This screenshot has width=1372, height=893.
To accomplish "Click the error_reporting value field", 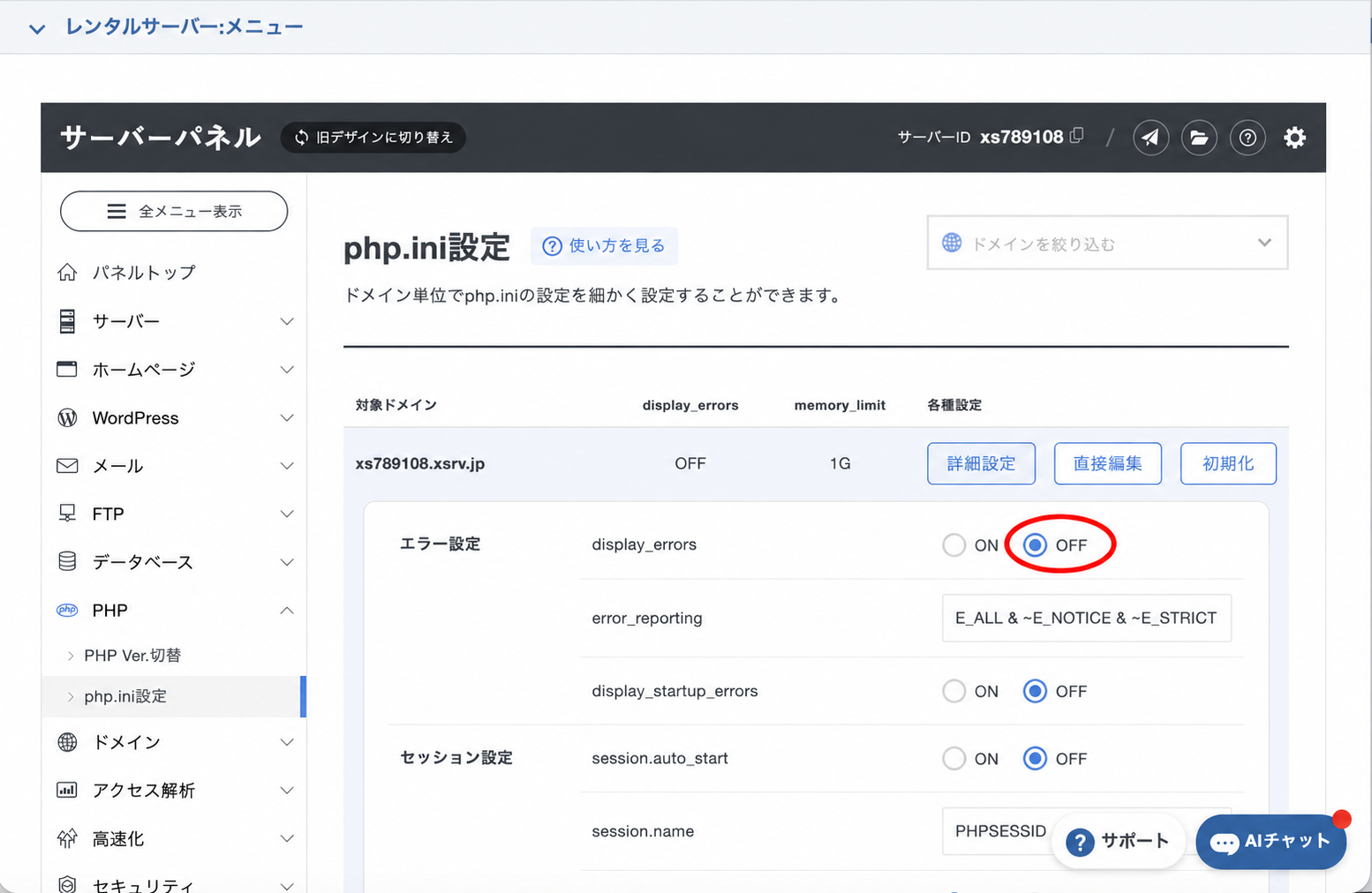I will (1086, 618).
